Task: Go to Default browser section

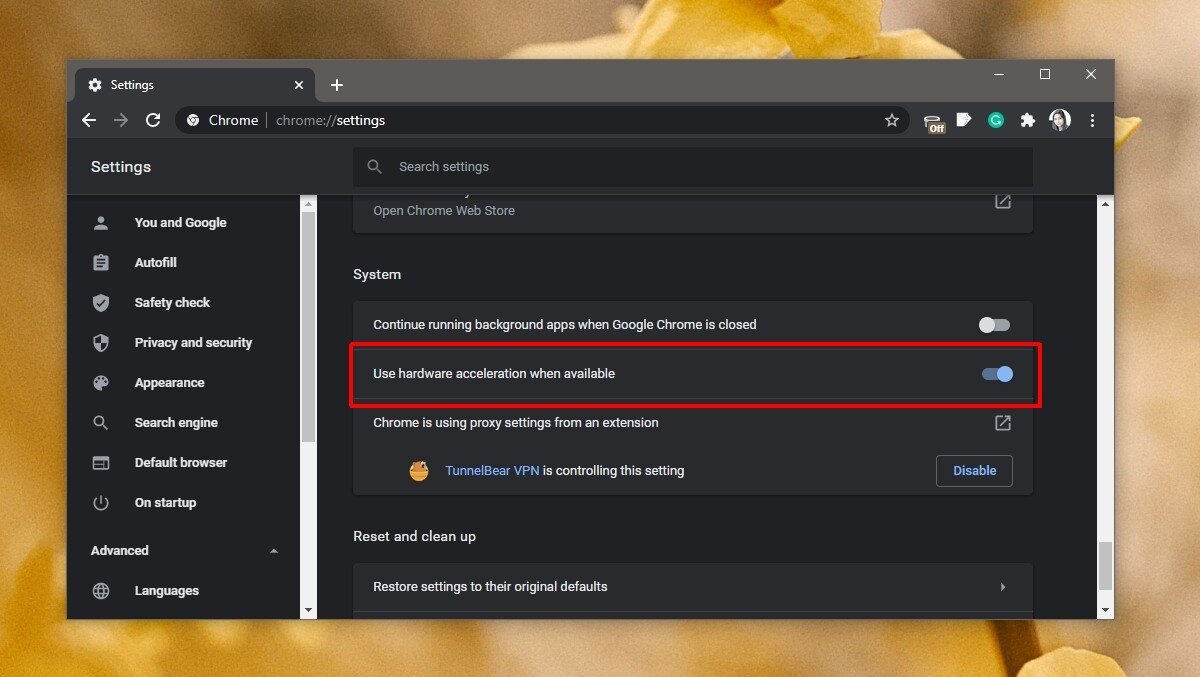Action: 181,463
